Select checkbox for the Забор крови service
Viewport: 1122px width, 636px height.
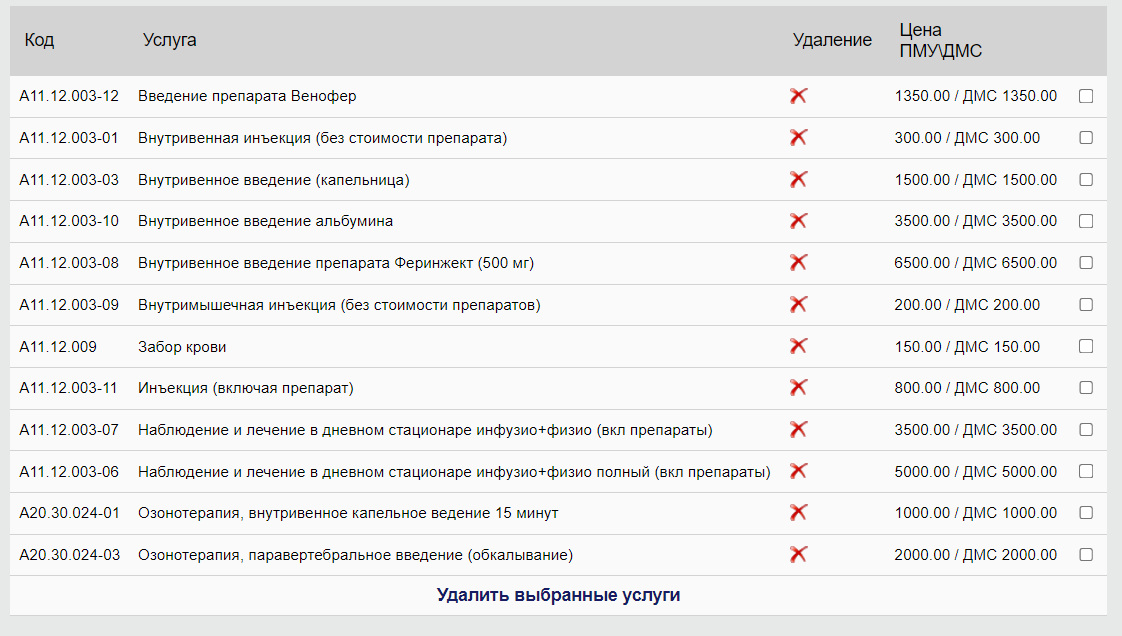pyautogui.click(x=1086, y=346)
